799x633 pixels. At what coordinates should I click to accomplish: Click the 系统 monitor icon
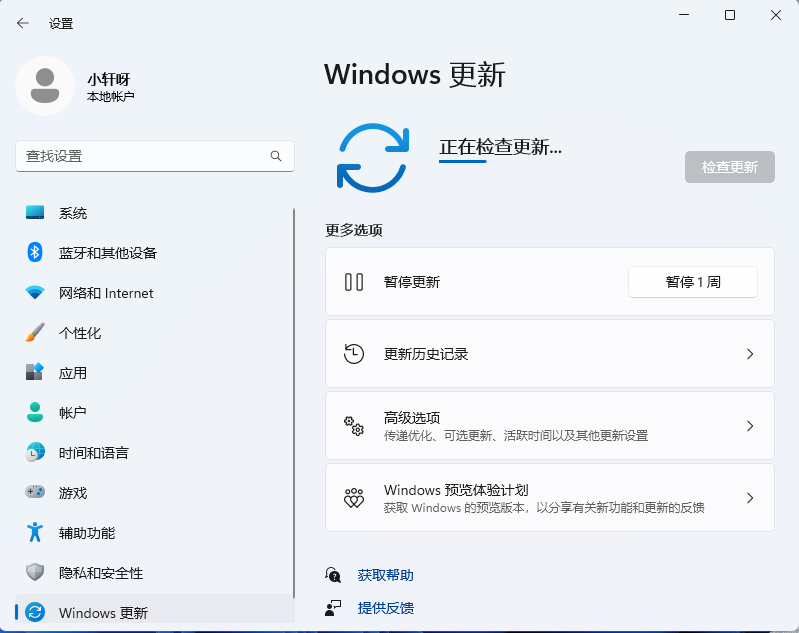(x=35, y=213)
